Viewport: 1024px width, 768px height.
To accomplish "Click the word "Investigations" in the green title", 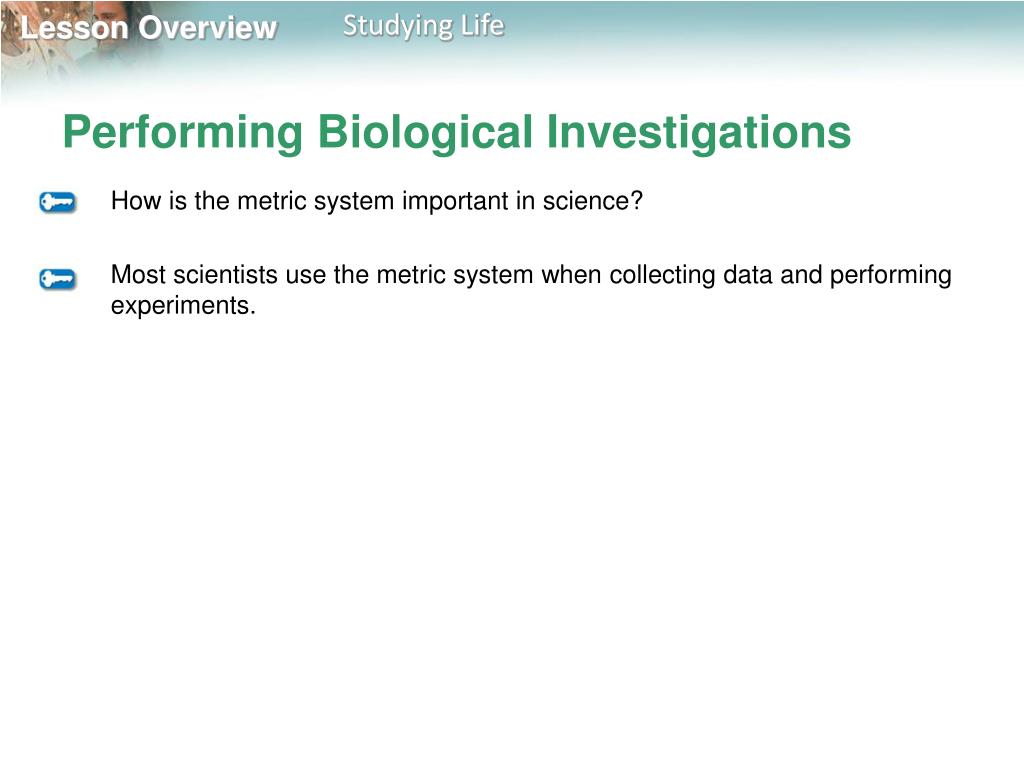I will (x=699, y=133).
